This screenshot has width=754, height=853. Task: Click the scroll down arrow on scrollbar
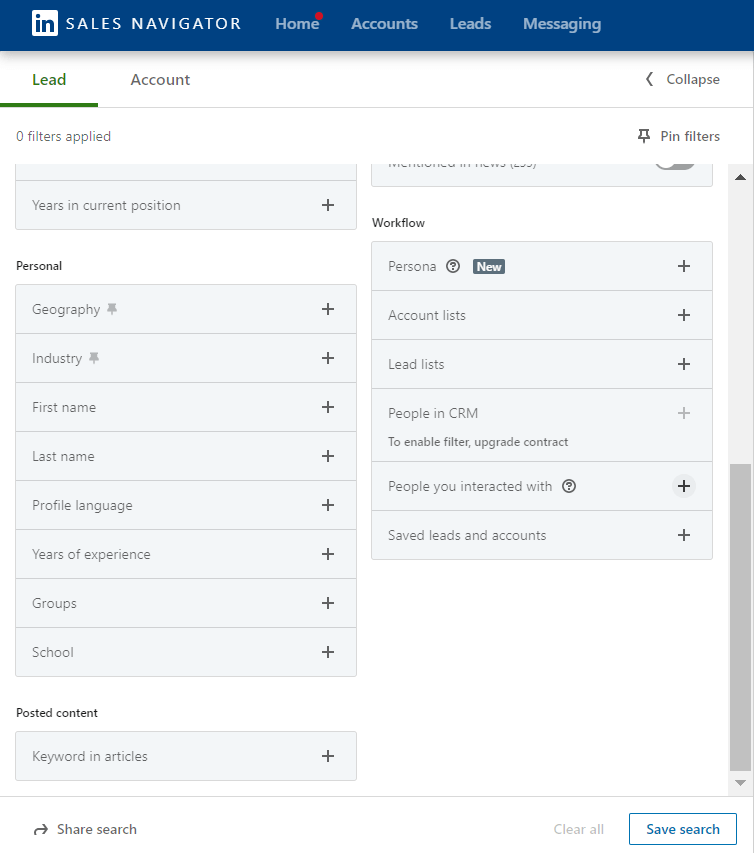point(740,782)
